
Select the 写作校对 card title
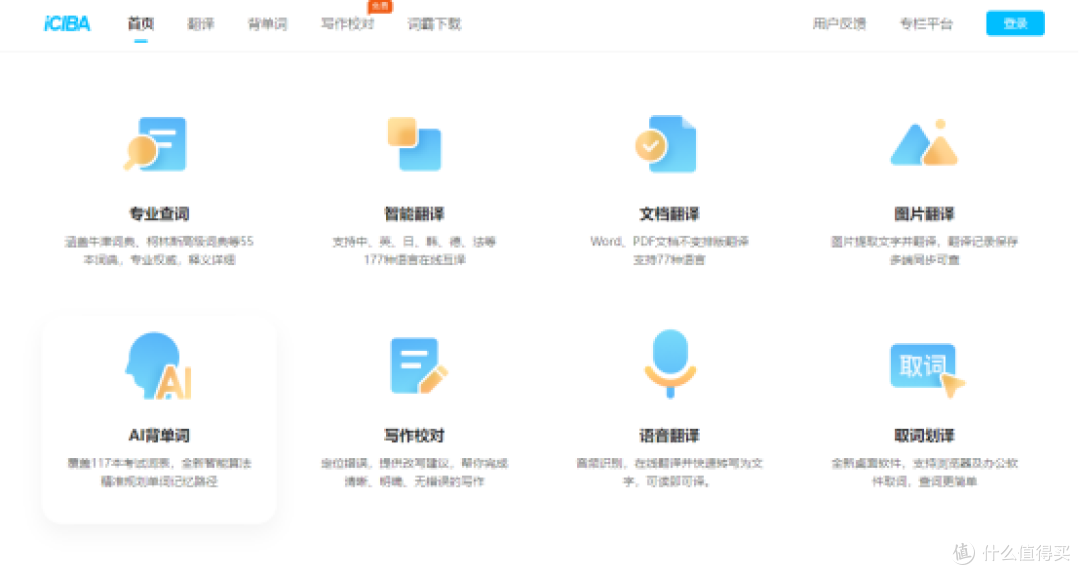[414, 436]
